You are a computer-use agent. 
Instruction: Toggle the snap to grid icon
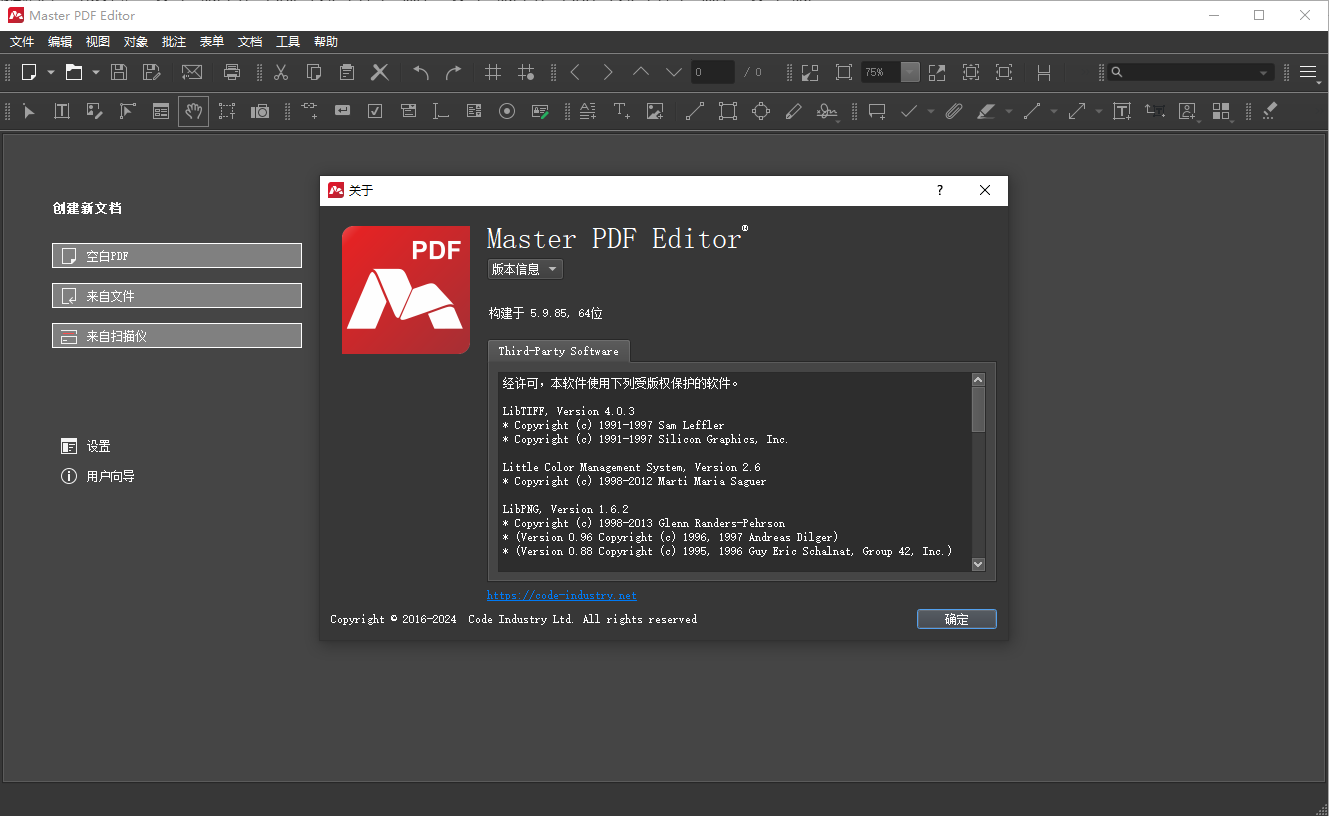coord(526,72)
